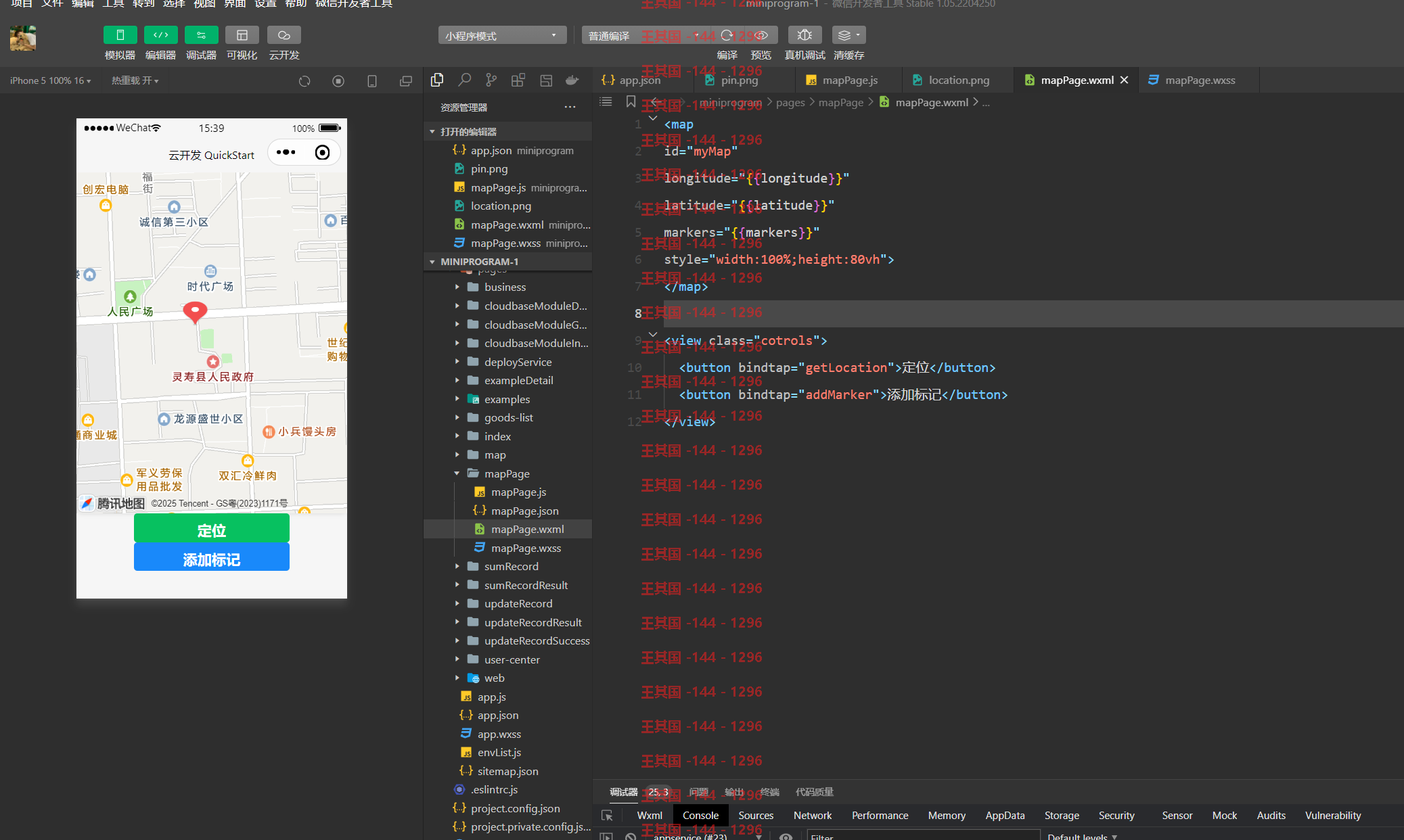This screenshot has height=840, width=1404.
Task: Open the Explorer files icon
Action: pyautogui.click(x=437, y=80)
